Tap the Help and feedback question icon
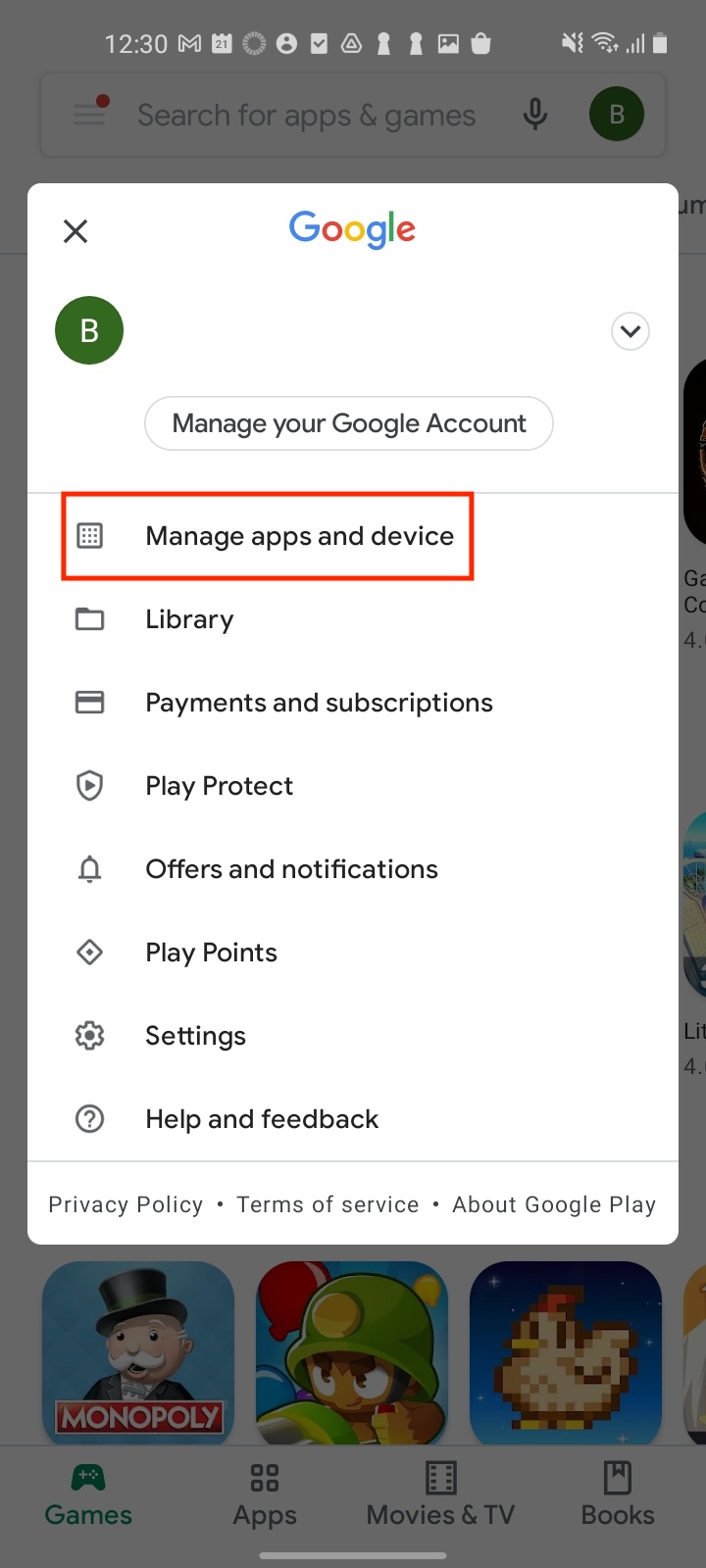 pos(89,1118)
